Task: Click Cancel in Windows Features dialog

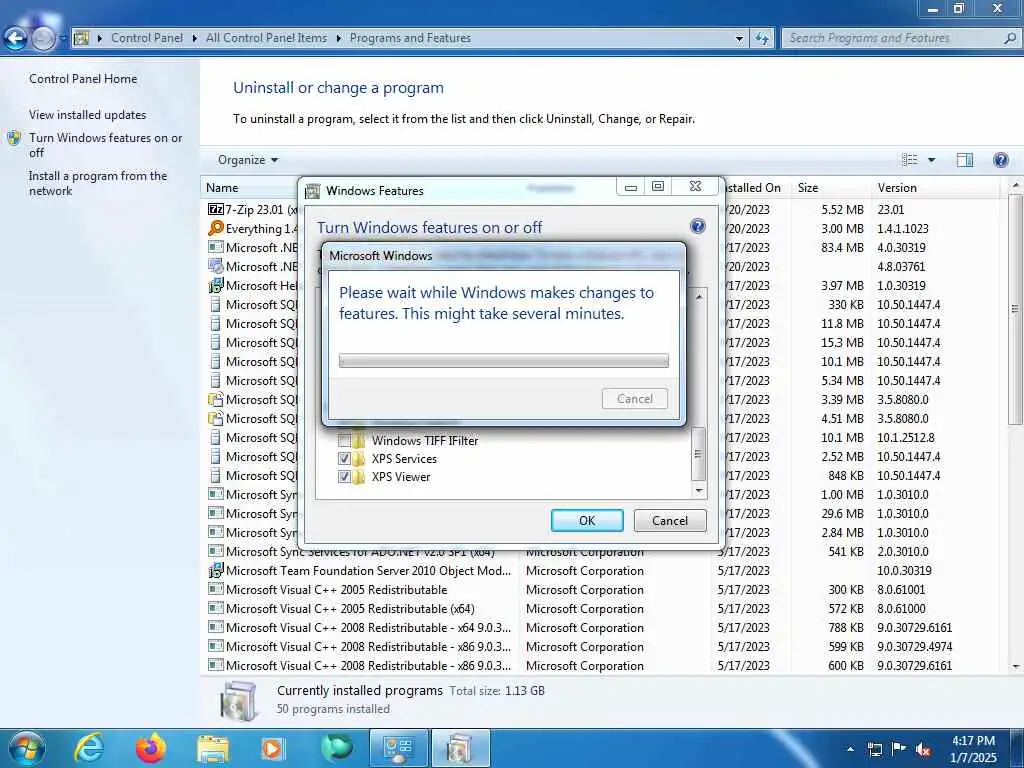Action: (x=670, y=520)
